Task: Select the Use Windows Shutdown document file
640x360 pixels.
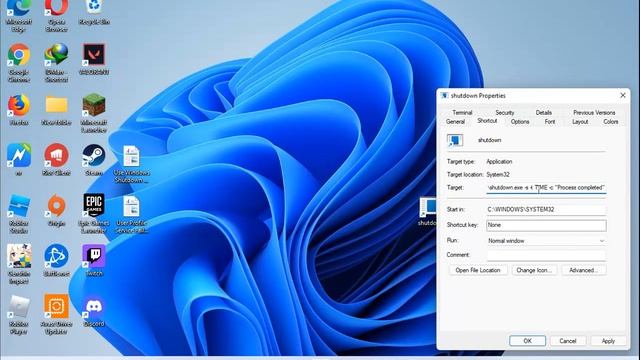Action: (131, 164)
